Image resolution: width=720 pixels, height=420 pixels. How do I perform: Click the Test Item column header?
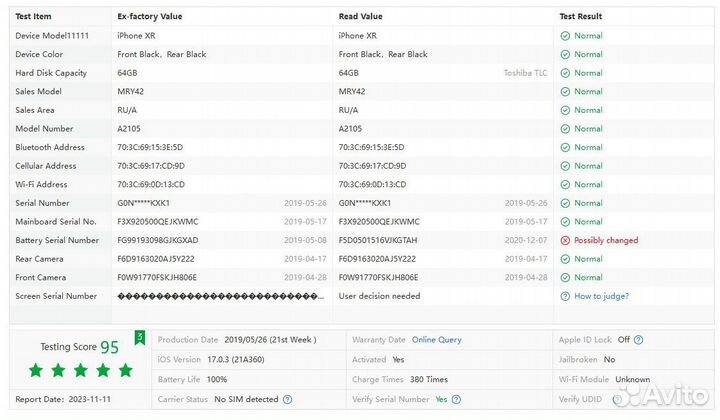33,17
